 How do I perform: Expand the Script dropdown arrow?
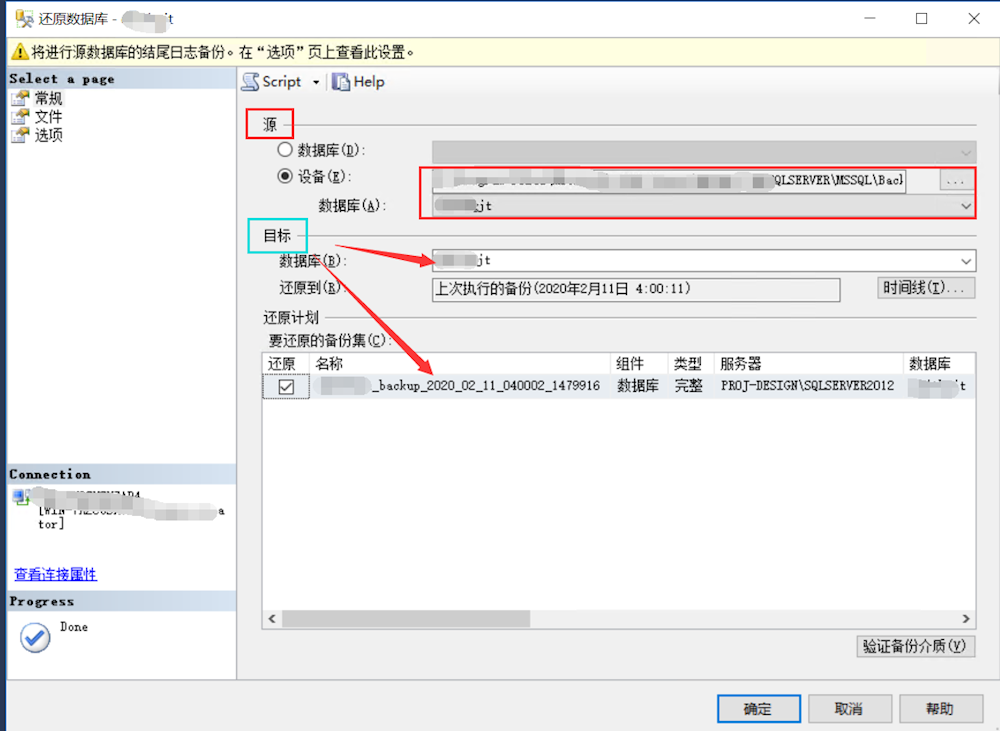tap(317, 82)
